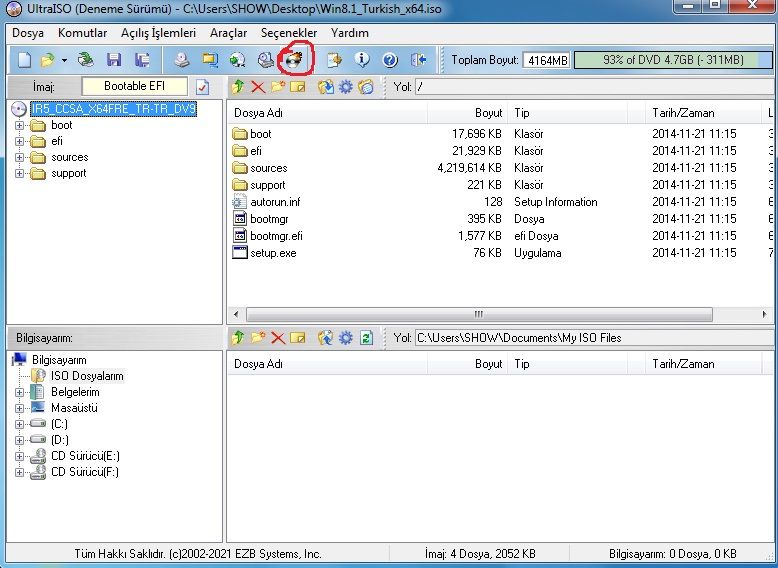
Task: Click the Exit door icon in toolbar
Action: pos(419,60)
